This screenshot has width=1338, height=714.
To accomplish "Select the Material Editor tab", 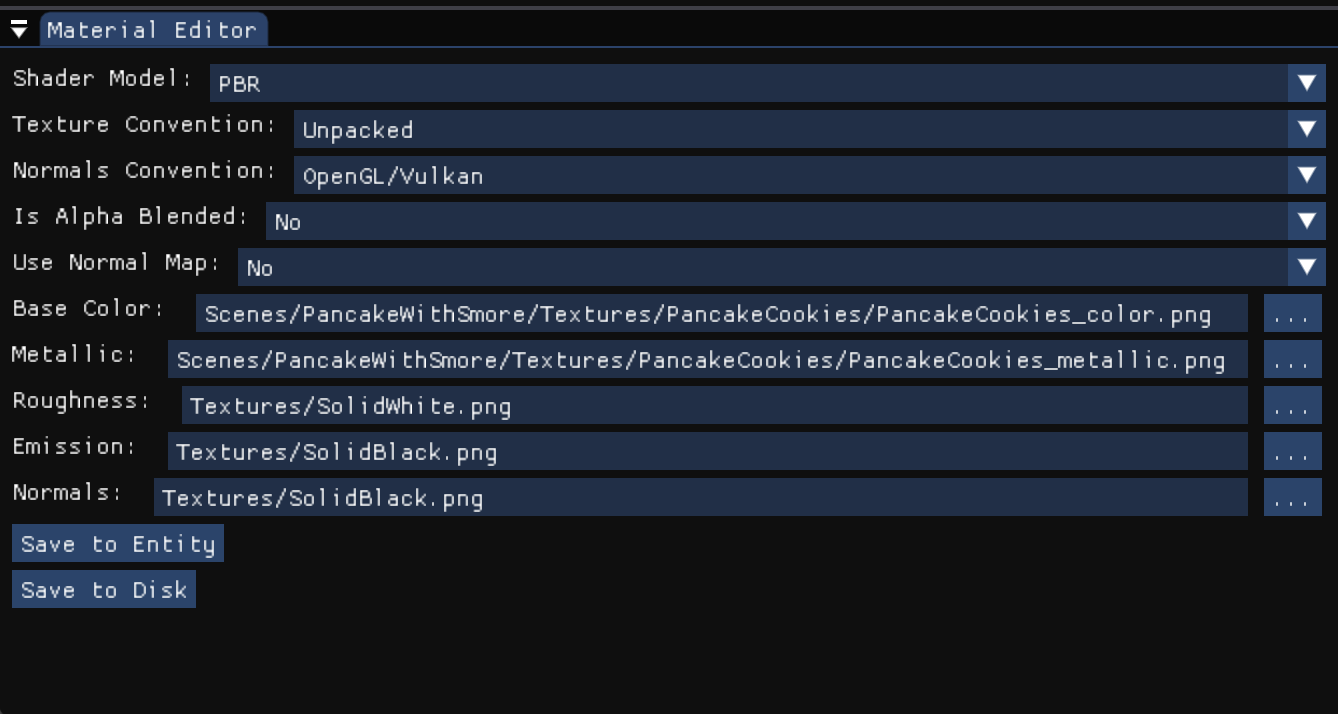I will point(152,30).
